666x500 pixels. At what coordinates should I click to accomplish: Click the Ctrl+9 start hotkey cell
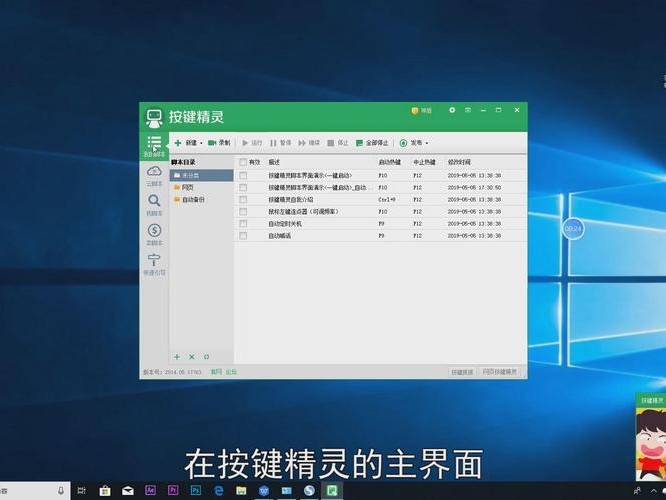[x=387, y=200]
